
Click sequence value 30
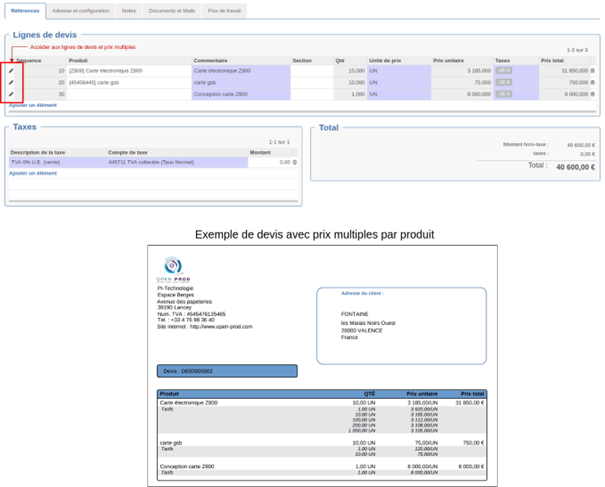click(61, 94)
